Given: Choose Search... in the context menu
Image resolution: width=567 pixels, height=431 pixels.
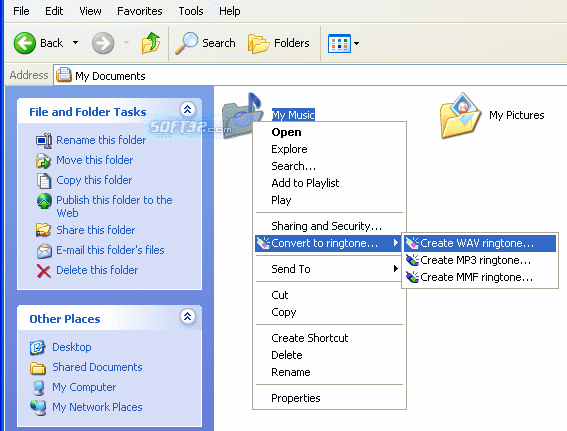Looking at the screenshot, I should click(329, 166).
